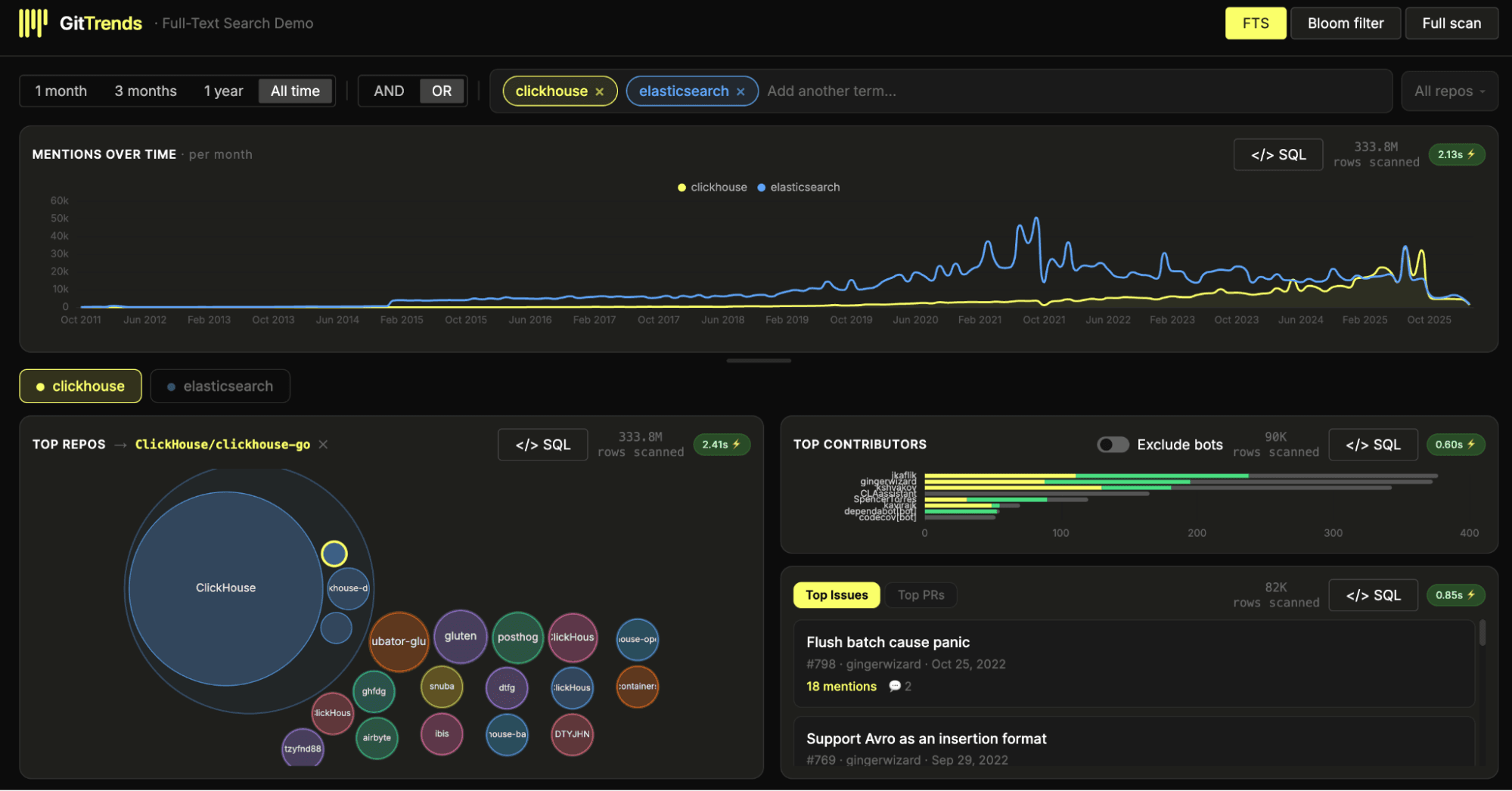Select the posthog repo bubble

click(x=517, y=637)
